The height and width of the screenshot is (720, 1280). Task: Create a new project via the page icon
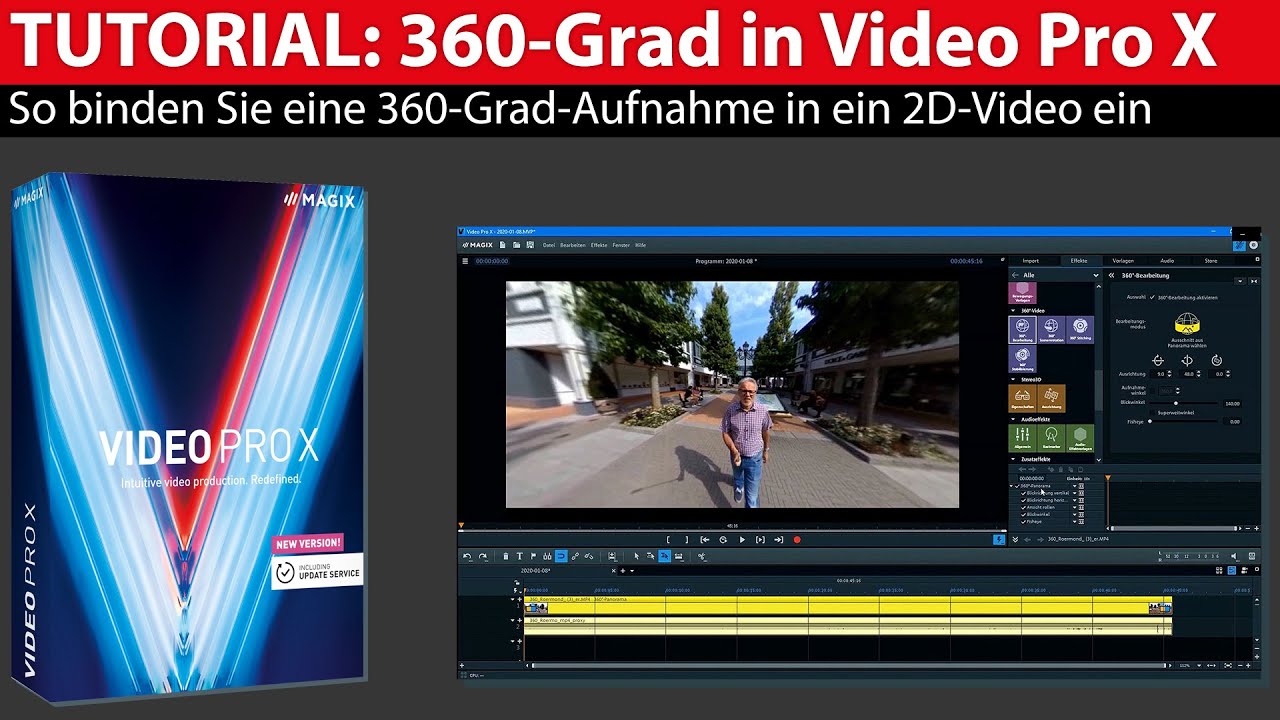click(x=502, y=245)
